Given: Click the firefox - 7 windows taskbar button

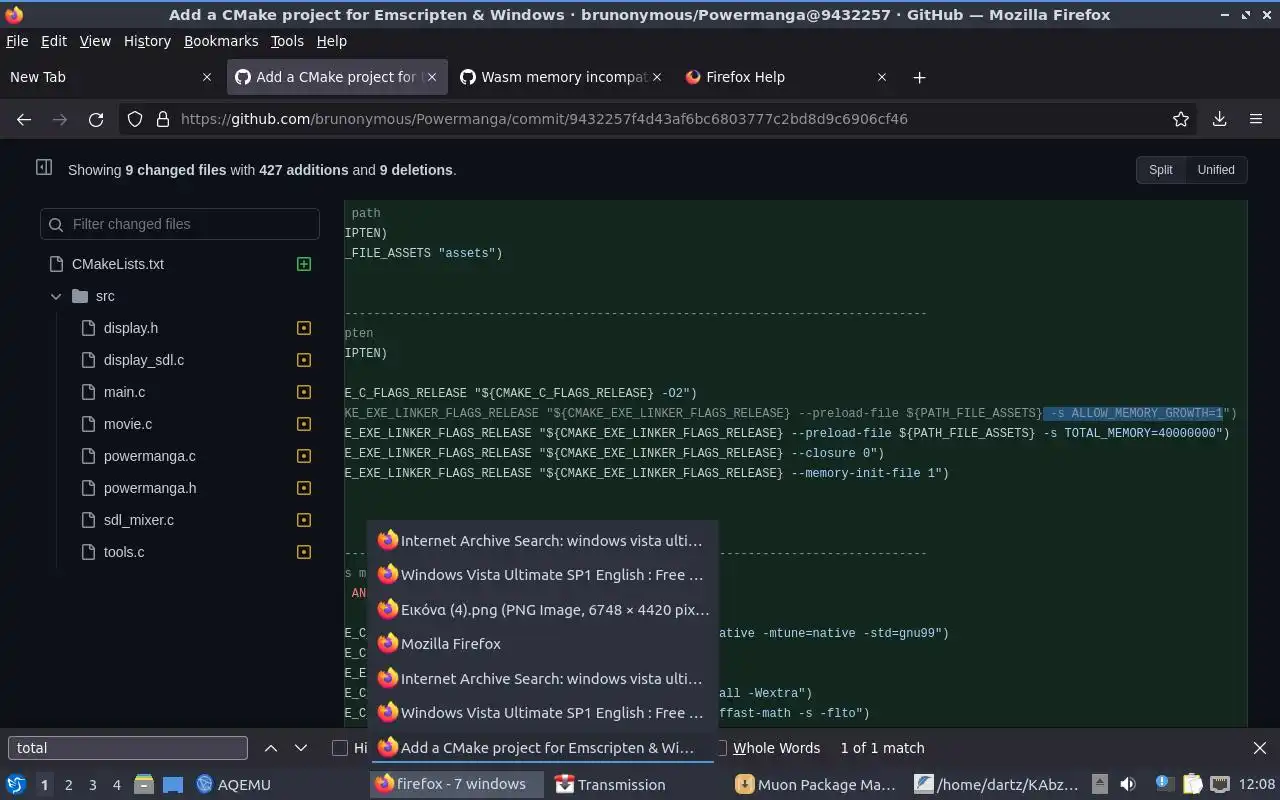Looking at the screenshot, I should (457, 785).
